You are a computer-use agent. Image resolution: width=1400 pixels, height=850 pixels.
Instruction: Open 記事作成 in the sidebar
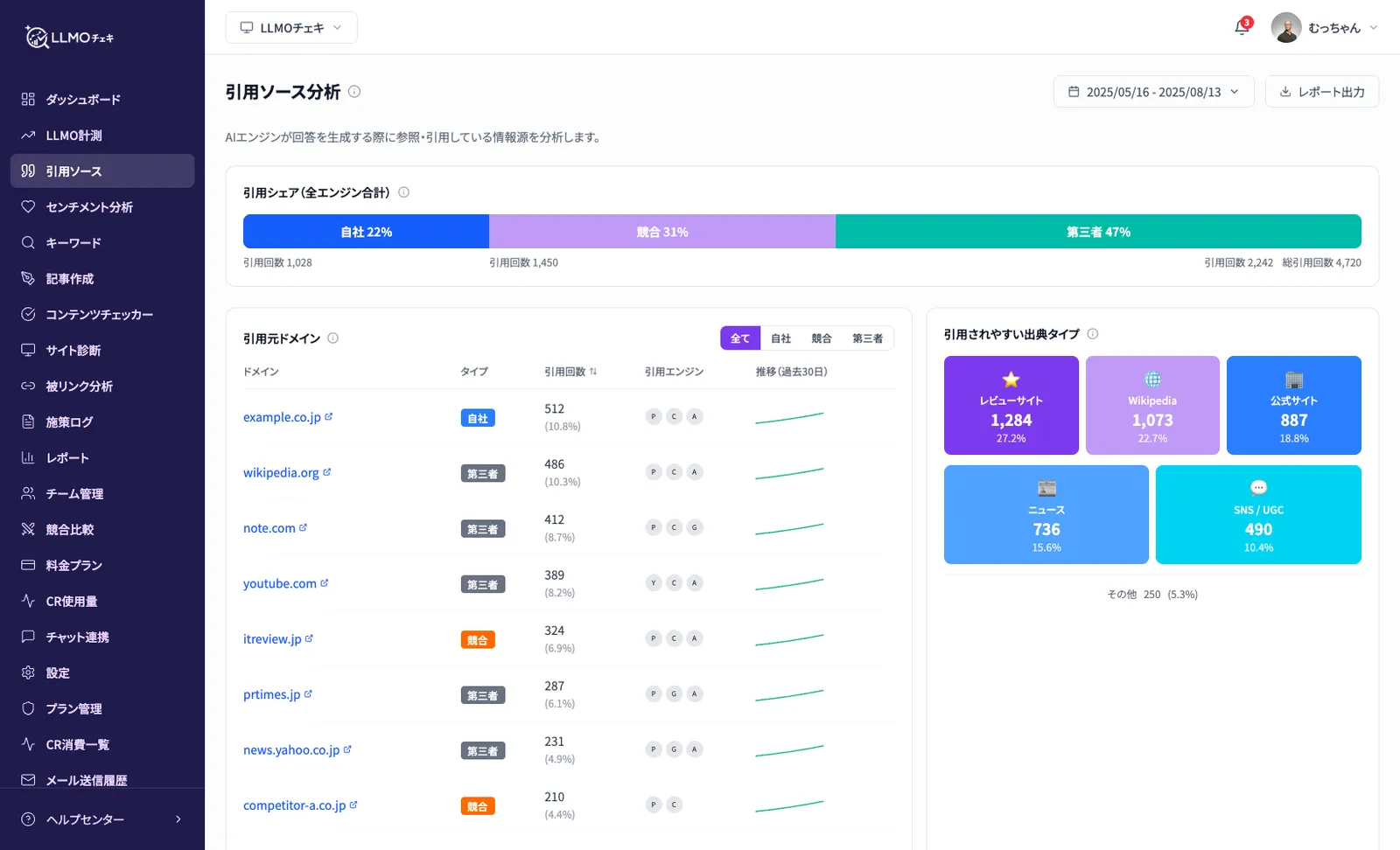[102, 279]
